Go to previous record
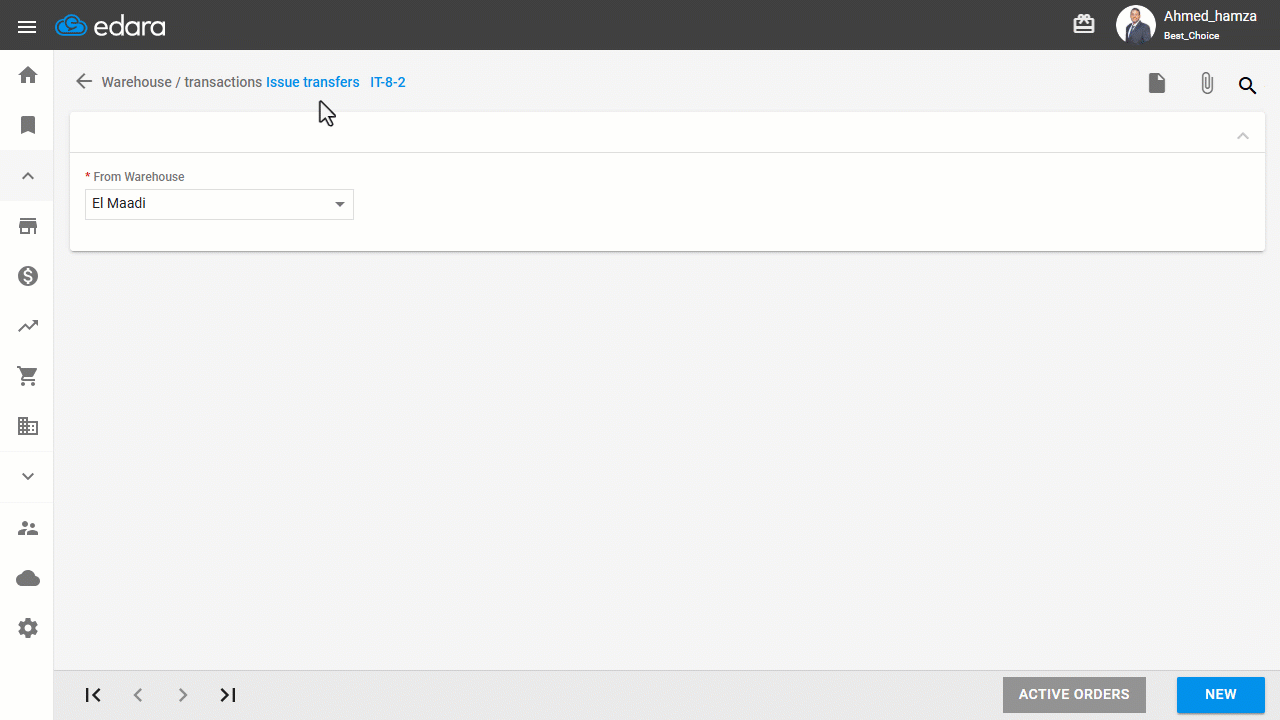The height and width of the screenshot is (720, 1280). click(138, 695)
